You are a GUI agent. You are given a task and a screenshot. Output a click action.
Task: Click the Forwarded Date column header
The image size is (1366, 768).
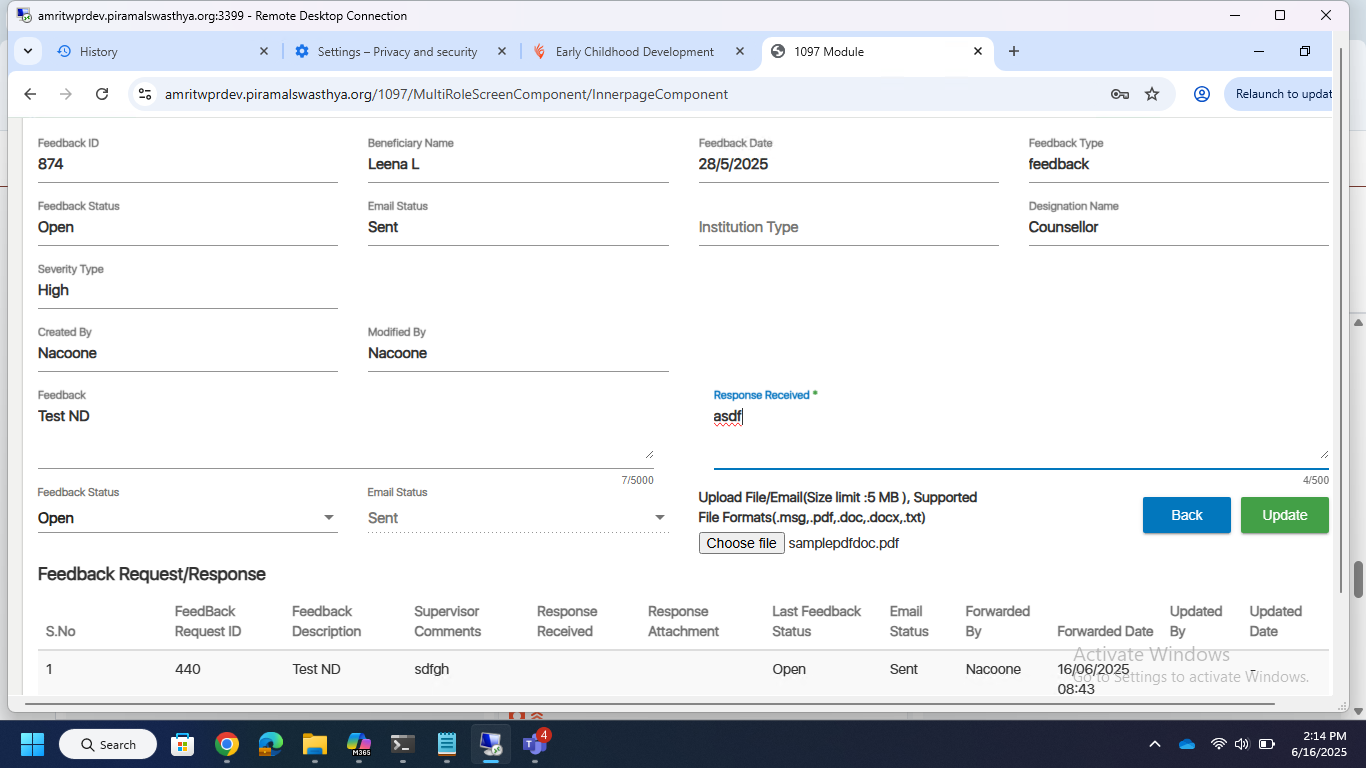(x=1105, y=631)
